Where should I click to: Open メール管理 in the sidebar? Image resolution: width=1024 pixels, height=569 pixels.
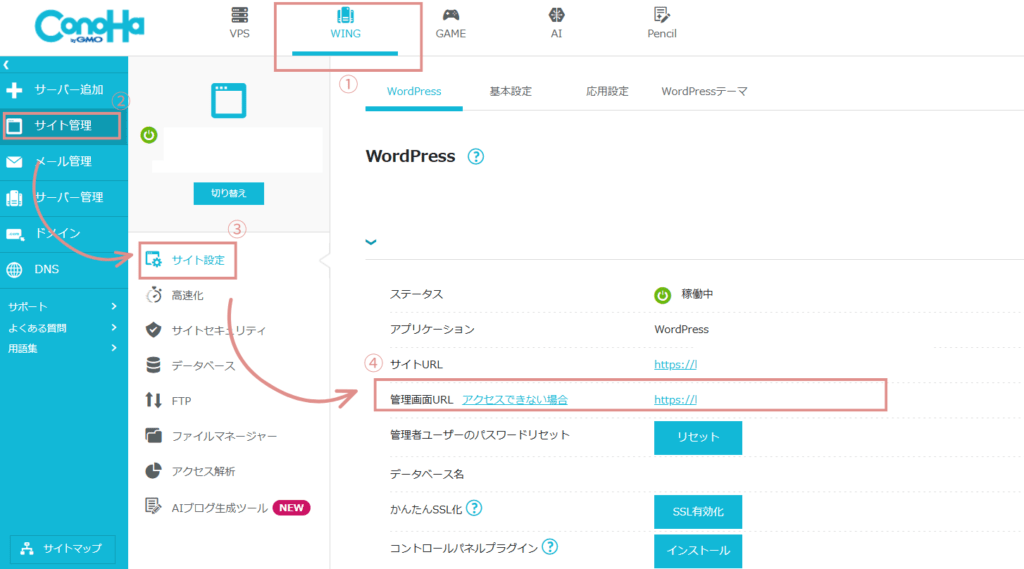[x=64, y=161]
